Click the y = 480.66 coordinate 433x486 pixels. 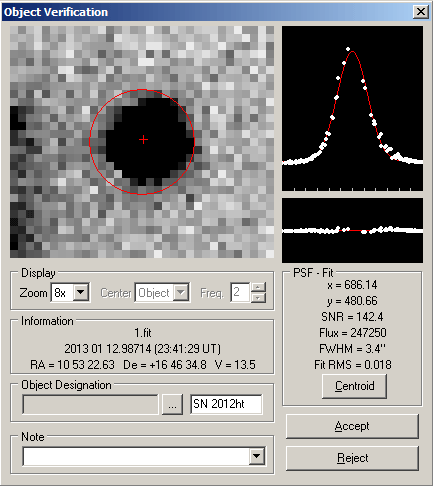pyautogui.click(x=352, y=301)
